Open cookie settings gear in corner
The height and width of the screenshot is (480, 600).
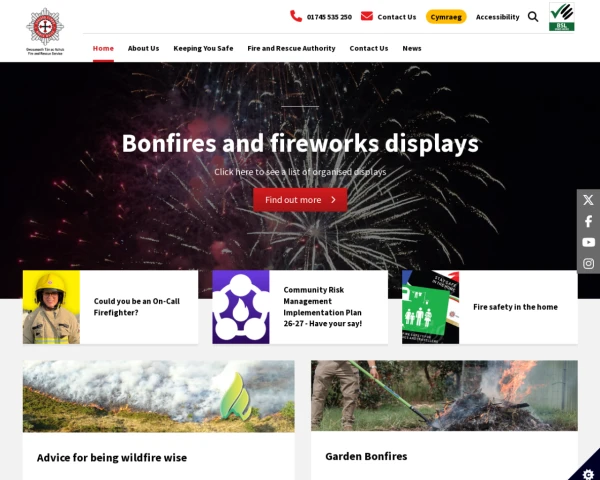click(x=588, y=474)
